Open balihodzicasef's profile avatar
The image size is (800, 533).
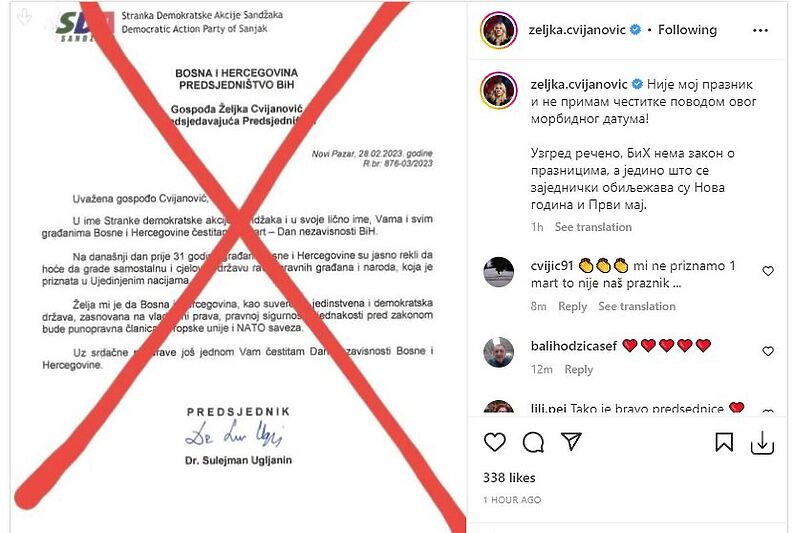tap(498, 352)
